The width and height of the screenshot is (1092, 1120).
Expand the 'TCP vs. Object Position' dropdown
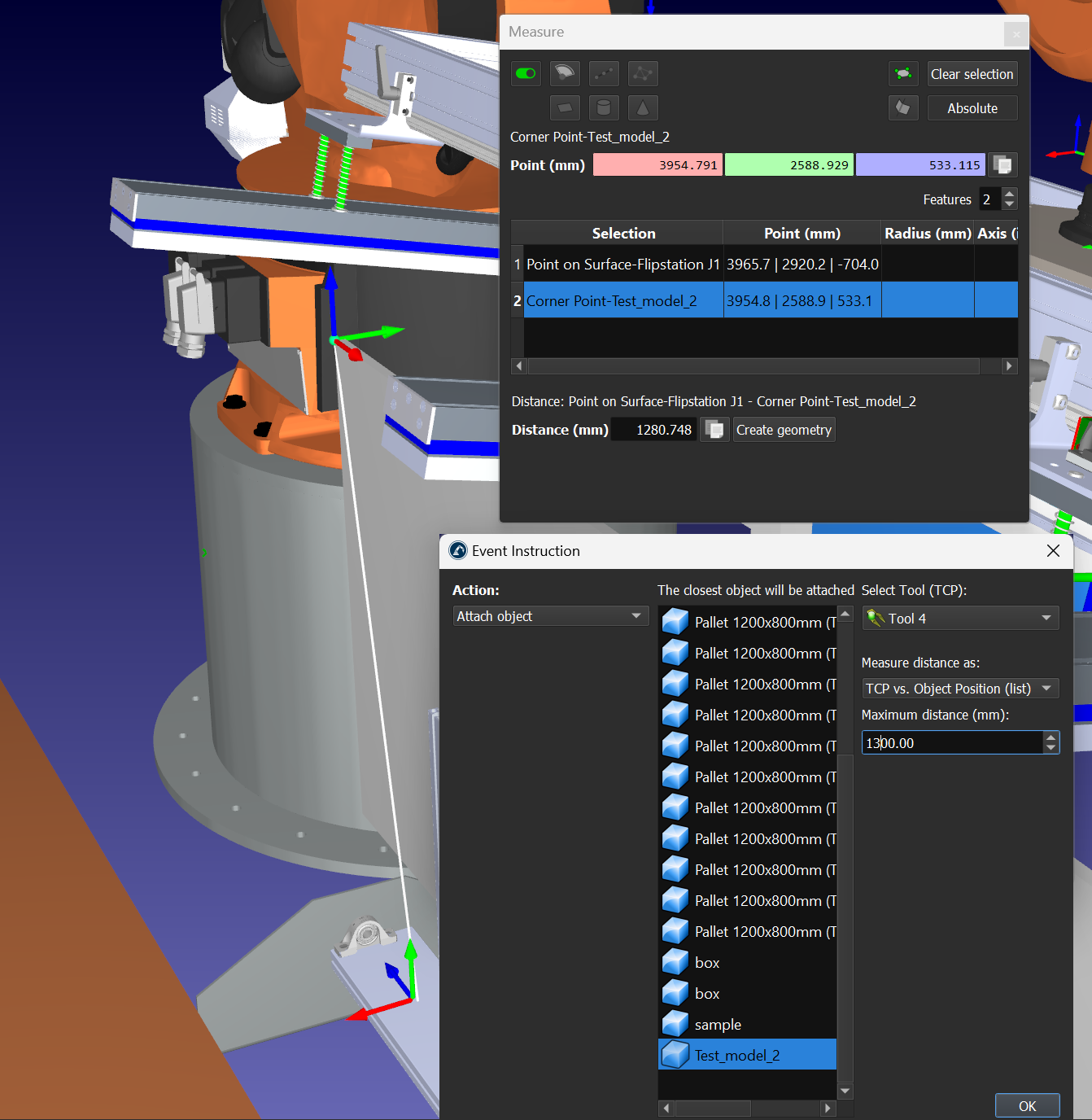pyautogui.click(x=960, y=689)
